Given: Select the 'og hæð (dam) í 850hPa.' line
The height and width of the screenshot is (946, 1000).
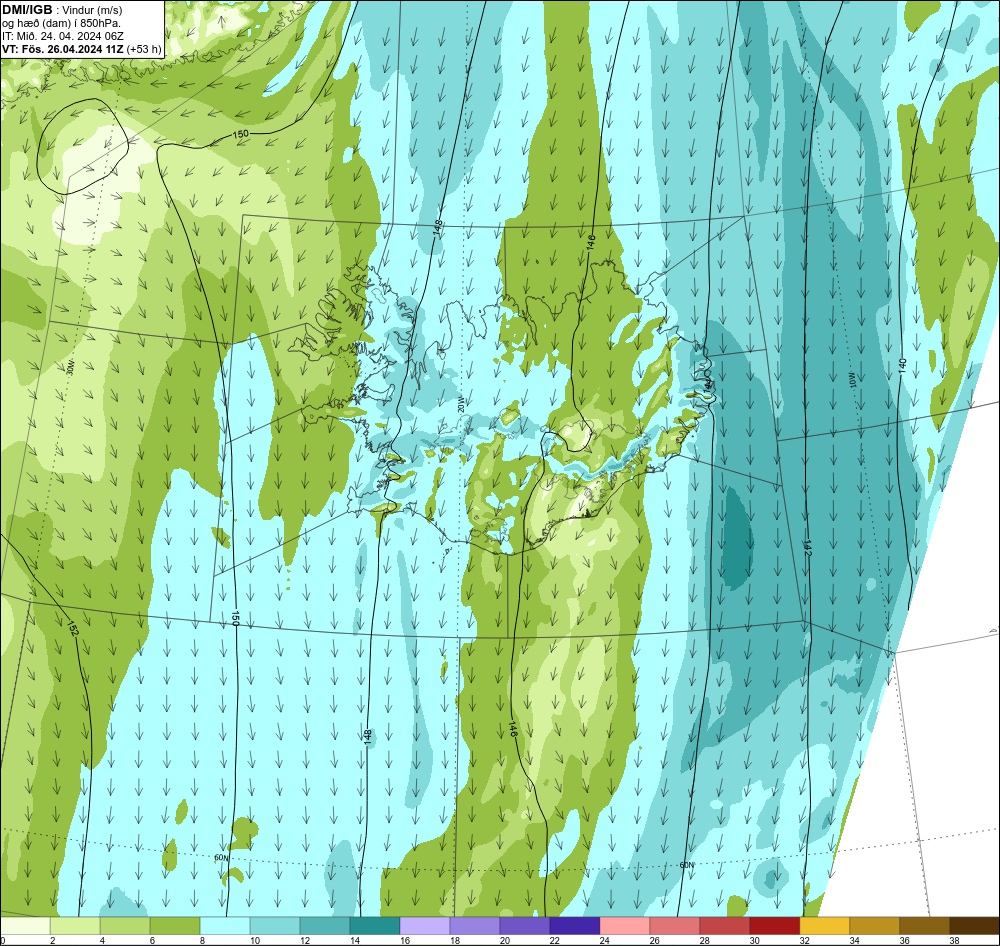Looking at the screenshot, I should (x=61, y=24).
